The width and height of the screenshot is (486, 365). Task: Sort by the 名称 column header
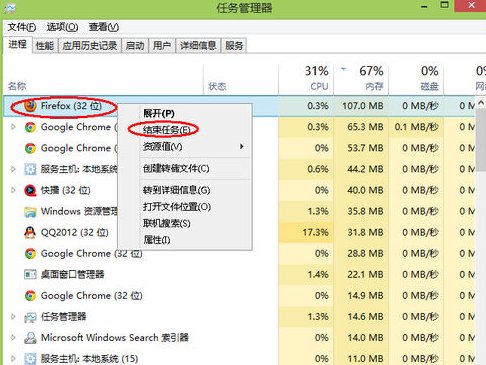103,79
